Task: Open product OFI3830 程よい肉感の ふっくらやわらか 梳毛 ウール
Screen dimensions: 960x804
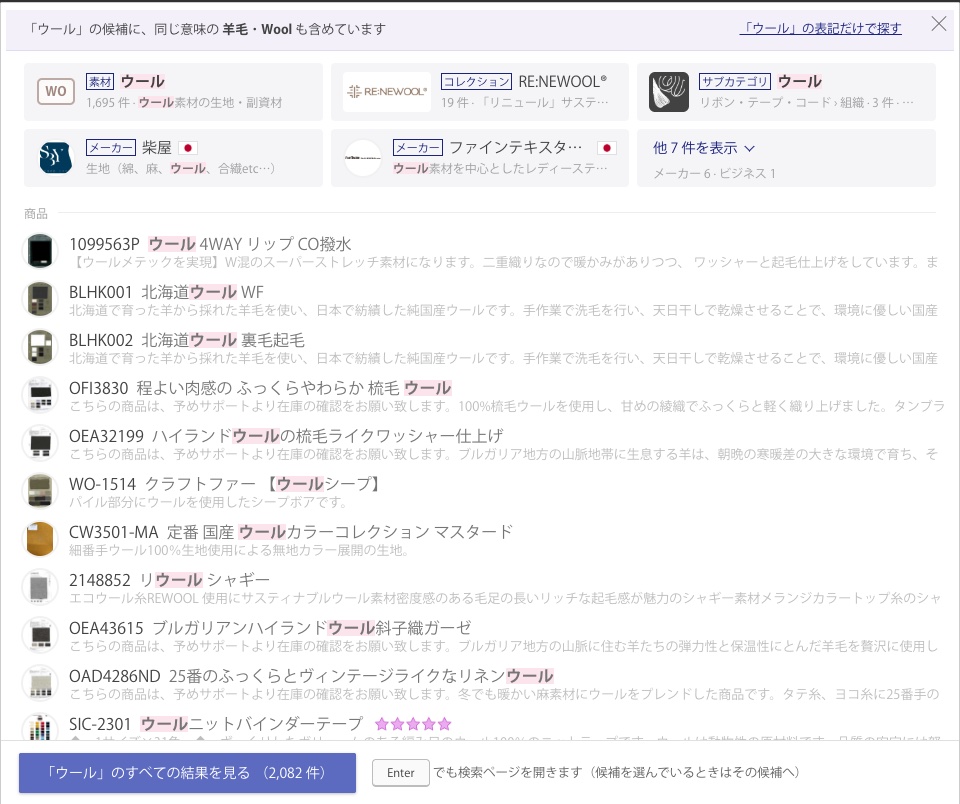Action: [x=480, y=396]
